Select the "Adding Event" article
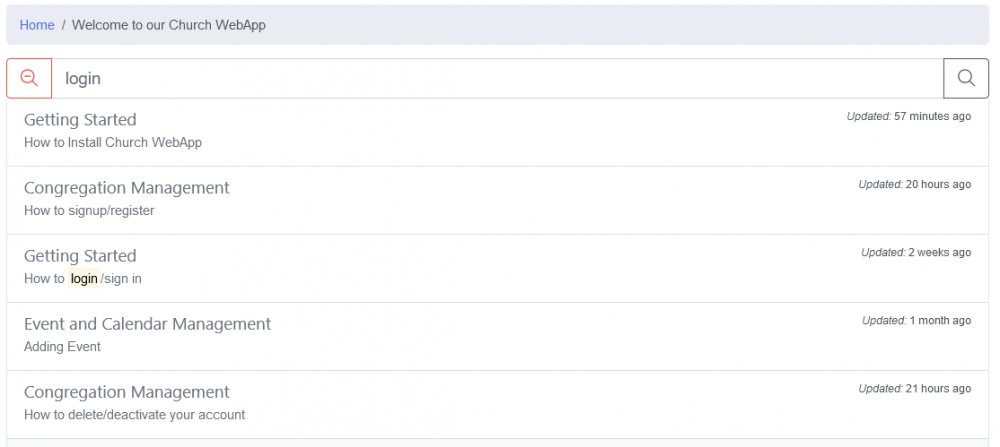This screenshot has width=1000, height=447. pos(62,347)
